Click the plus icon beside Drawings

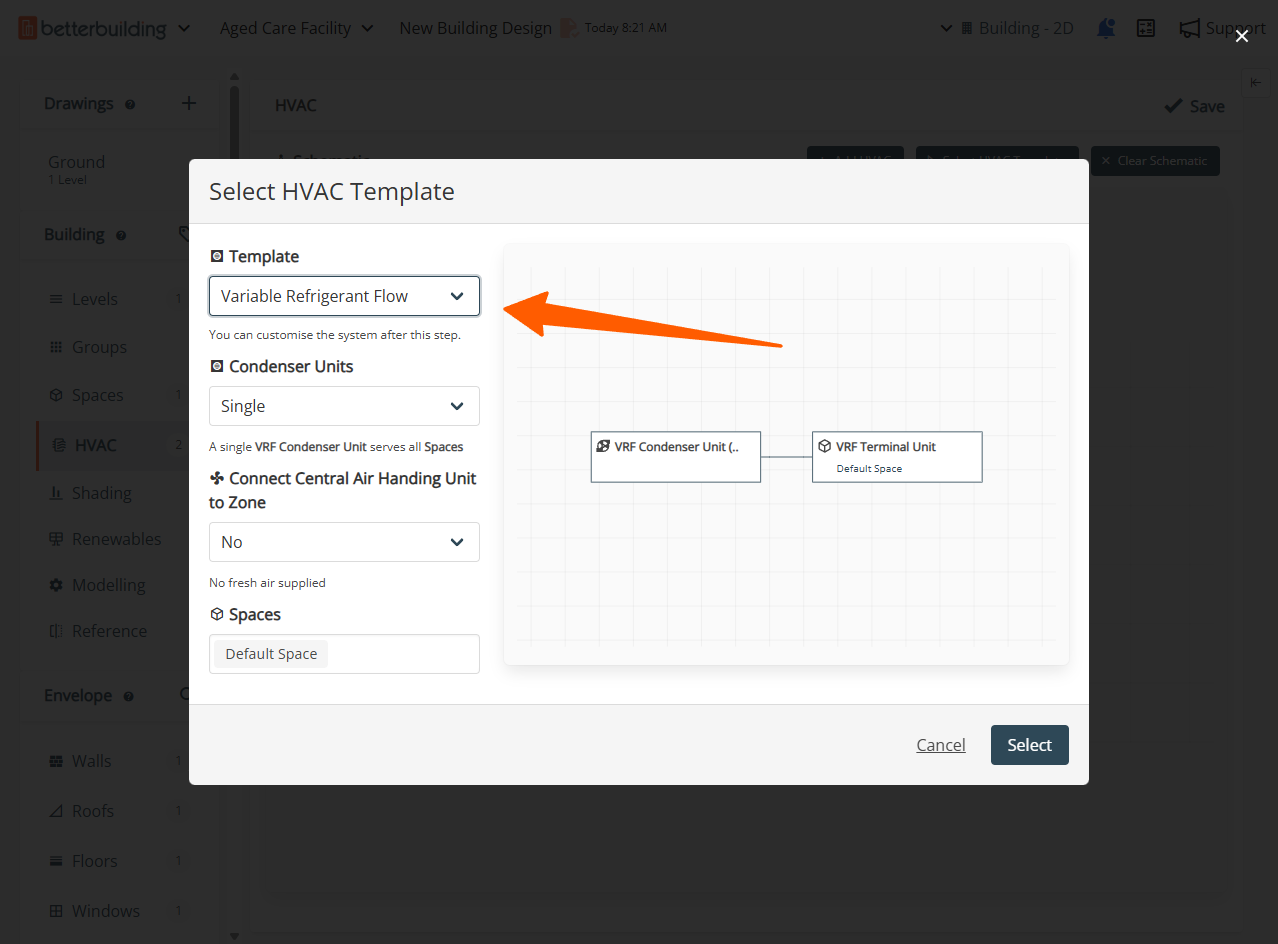coord(188,103)
